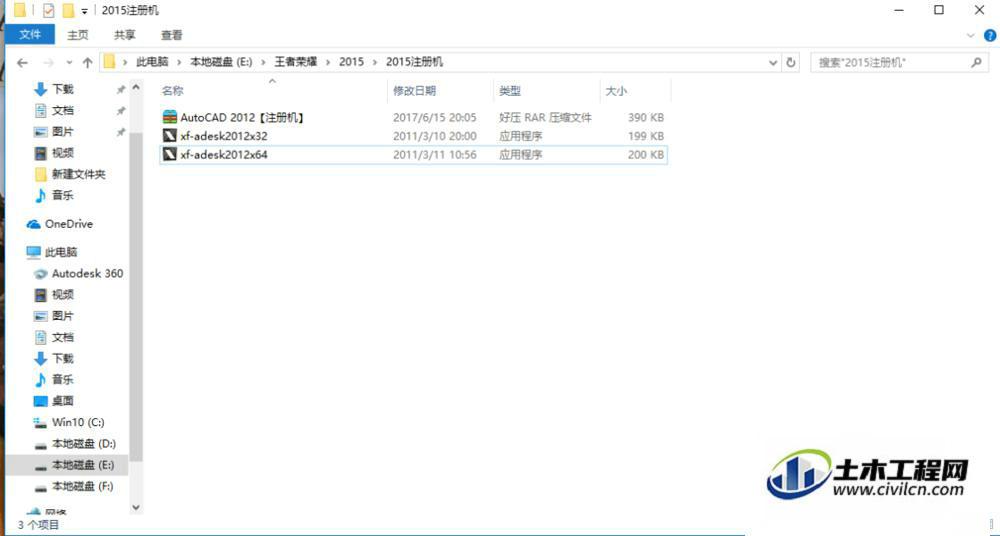Open 本地磁盘 (D:) drive

coord(83,443)
